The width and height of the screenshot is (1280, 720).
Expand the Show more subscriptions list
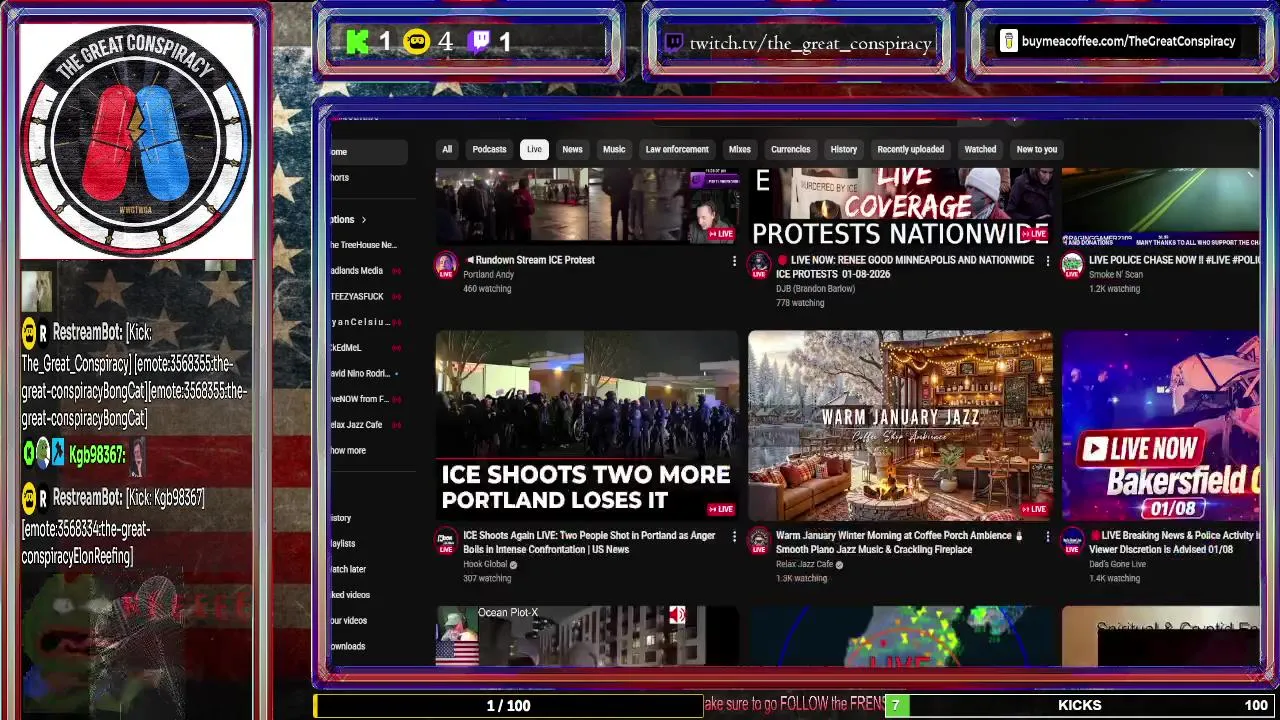pos(348,451)
